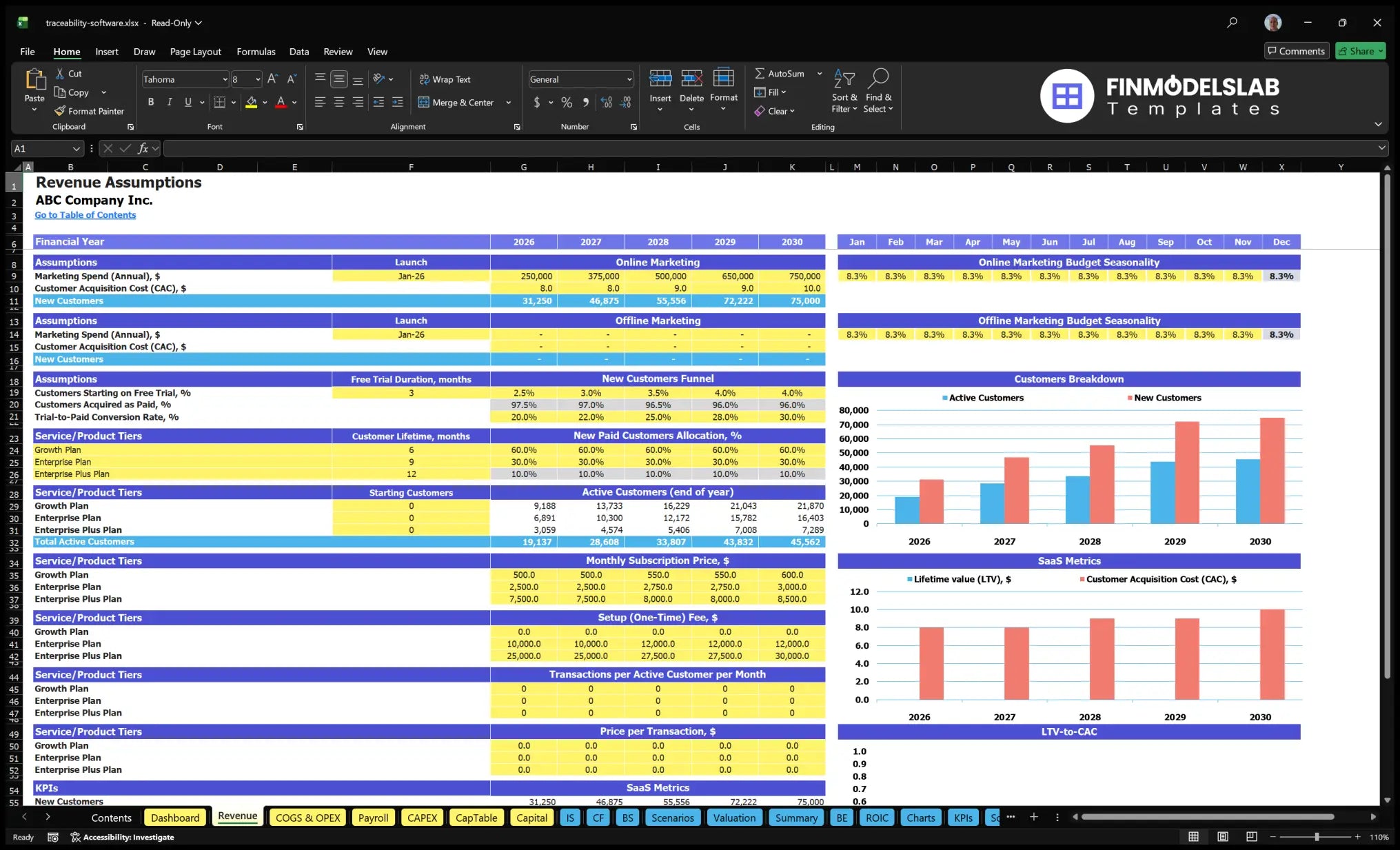Click the Cut scissors icon
The image size is (1400, 850).
60,73
